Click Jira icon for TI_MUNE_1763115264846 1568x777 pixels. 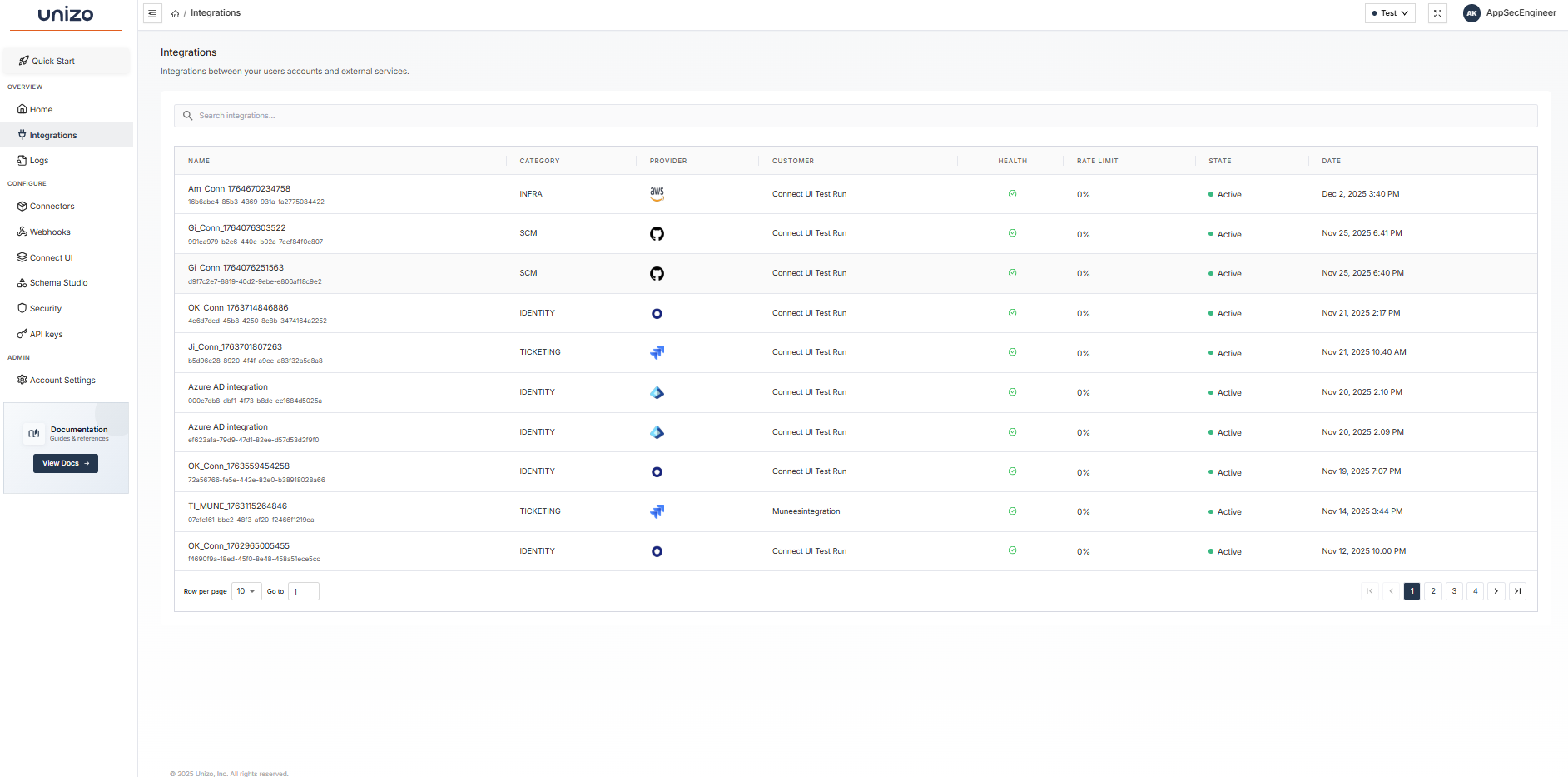(657, 511)
